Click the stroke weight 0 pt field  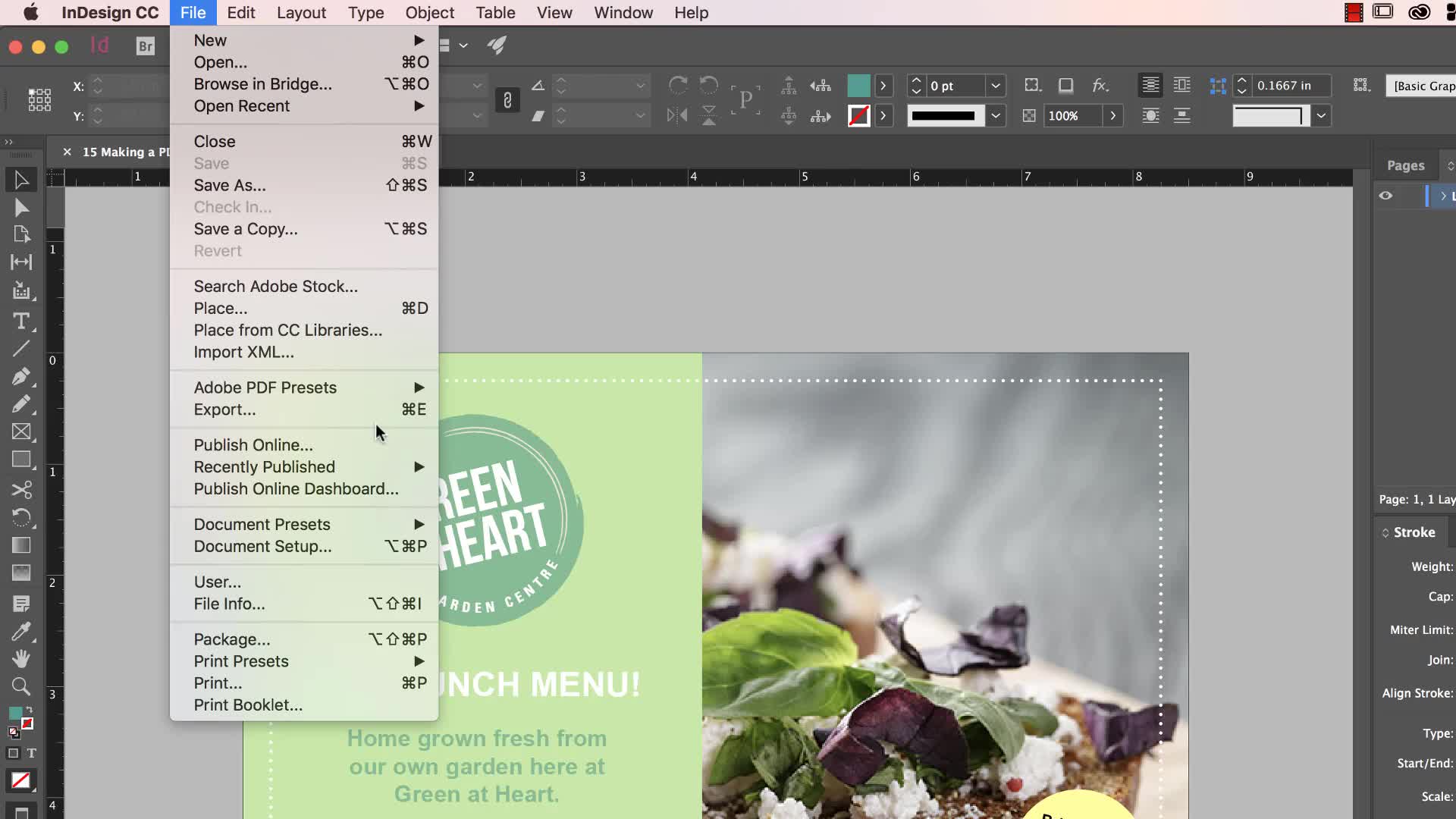point(955,86)
